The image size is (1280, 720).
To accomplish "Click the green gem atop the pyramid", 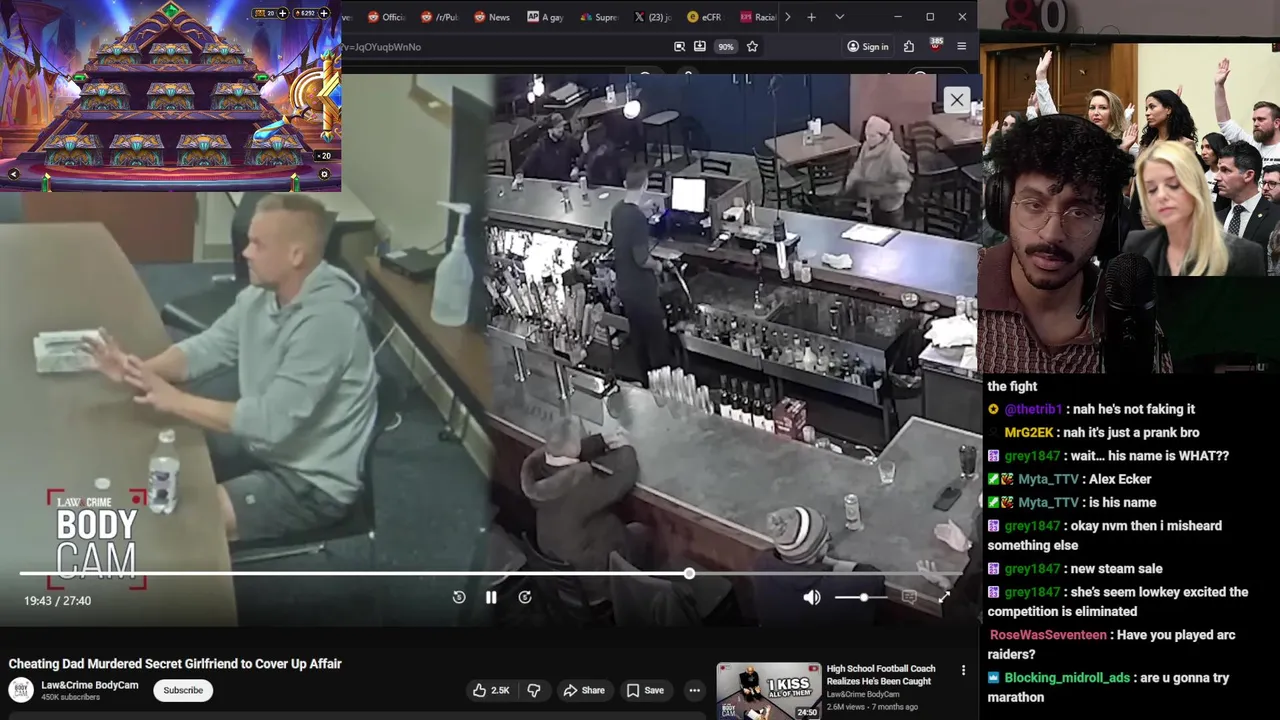I will coord(171,12).
